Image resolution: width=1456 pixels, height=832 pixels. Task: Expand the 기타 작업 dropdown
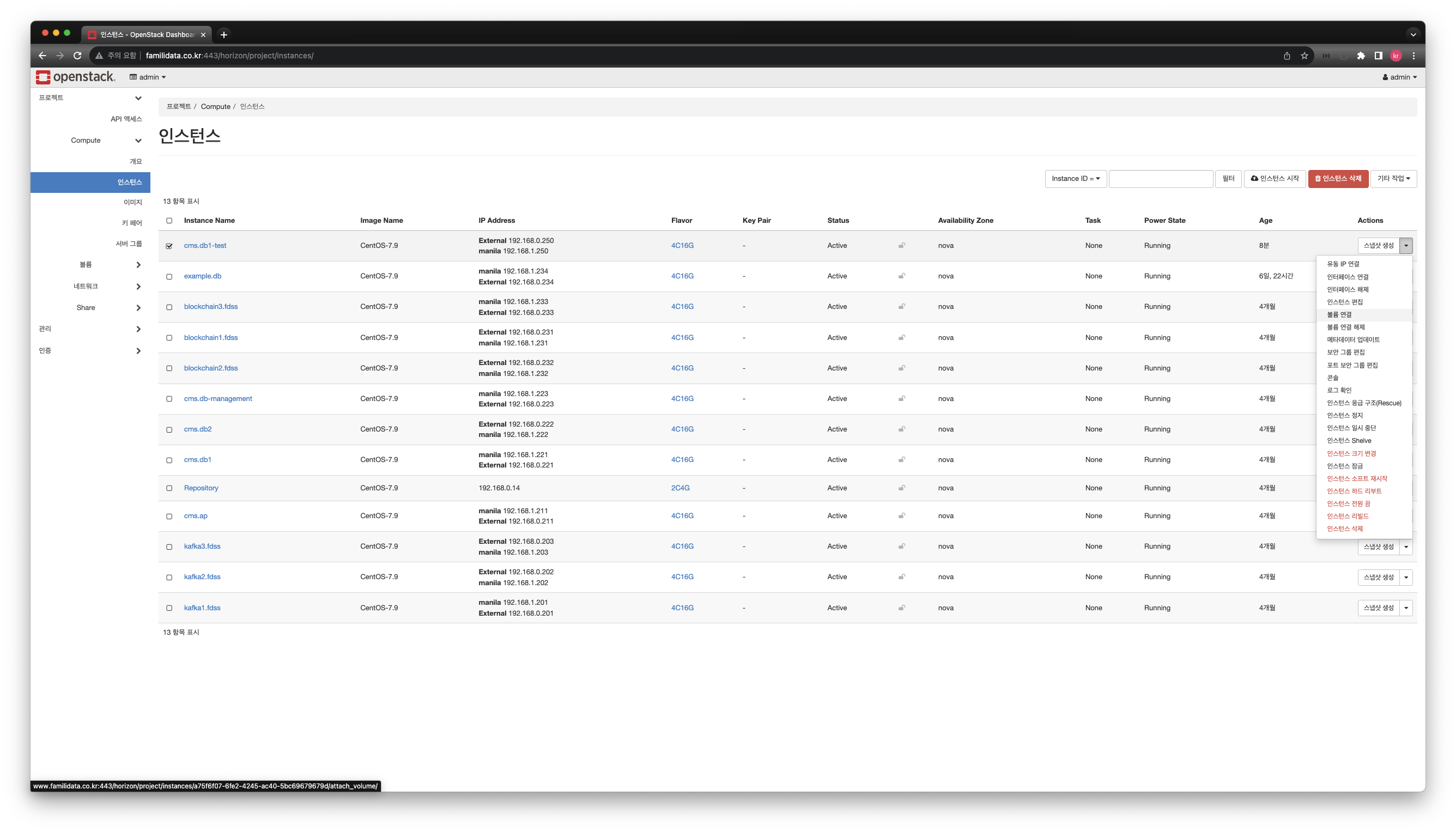coord(1393,179)
